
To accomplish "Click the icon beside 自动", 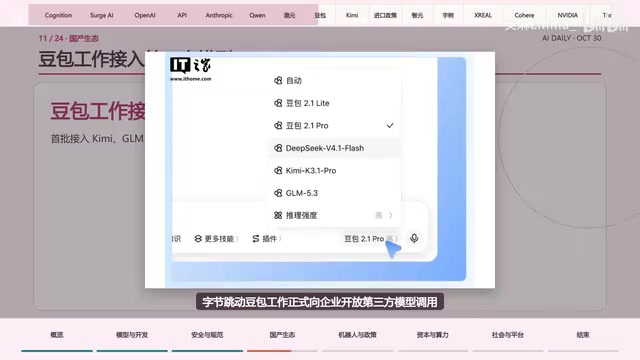I will pyautogui.click(x=278, y=80).
